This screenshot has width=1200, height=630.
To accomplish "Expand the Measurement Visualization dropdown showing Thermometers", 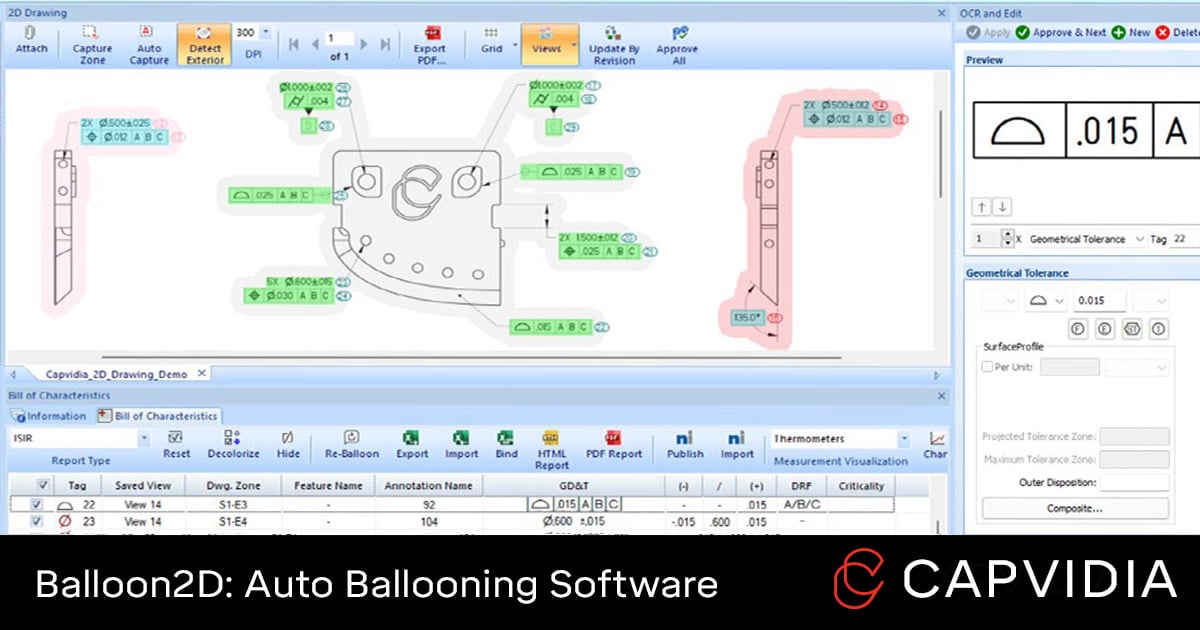I will [903, 438].
